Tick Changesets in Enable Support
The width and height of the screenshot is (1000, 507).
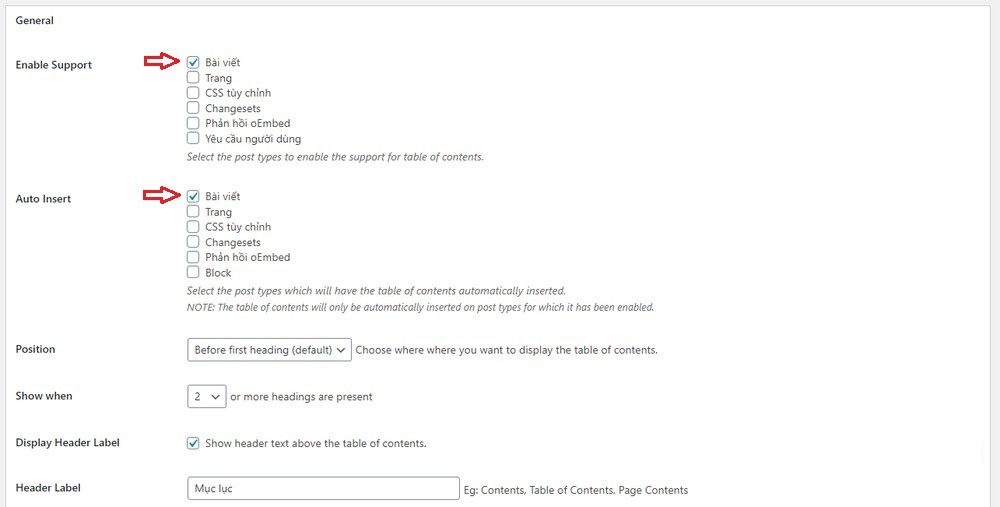[193, 108]
